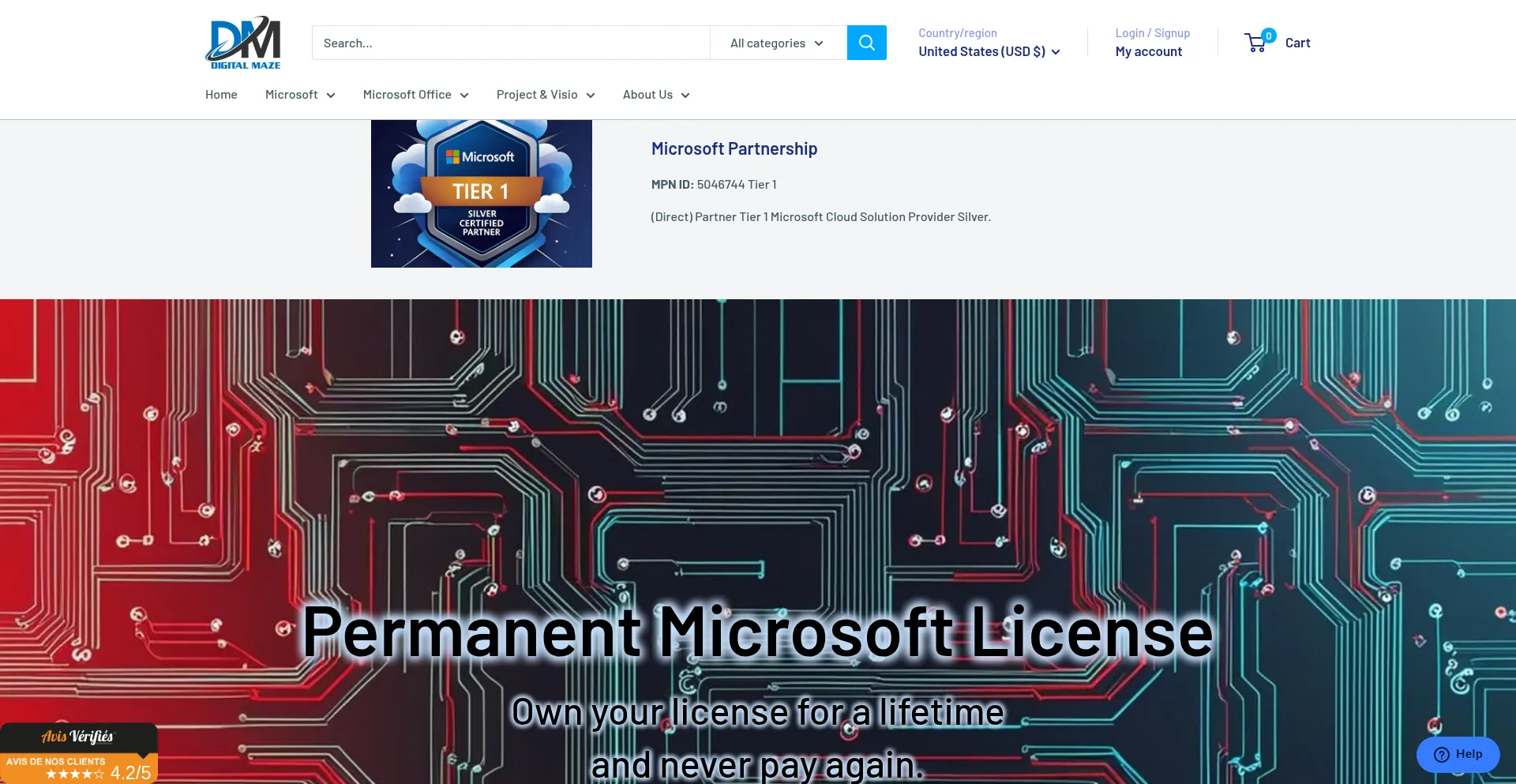The height and width of the screenshot is (784, 1516).
Task: Expand the Microsoft menu
Action: pyautogui.click(x=300, y=95)
